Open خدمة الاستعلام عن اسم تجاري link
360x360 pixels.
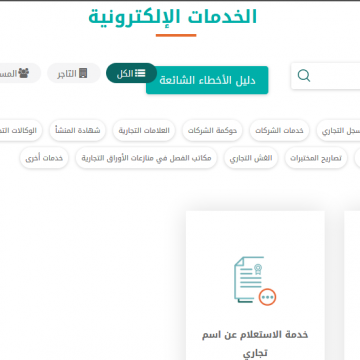(x=255, y=344)
